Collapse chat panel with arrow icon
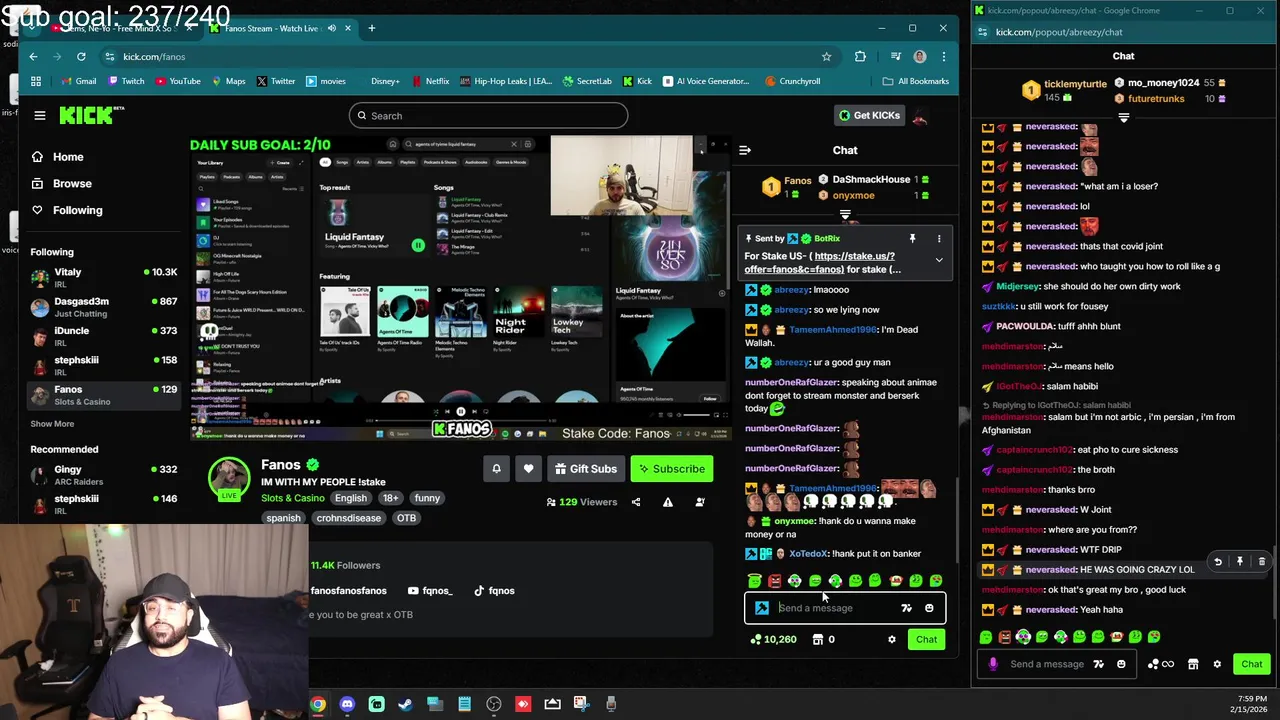 pos(744,150)
